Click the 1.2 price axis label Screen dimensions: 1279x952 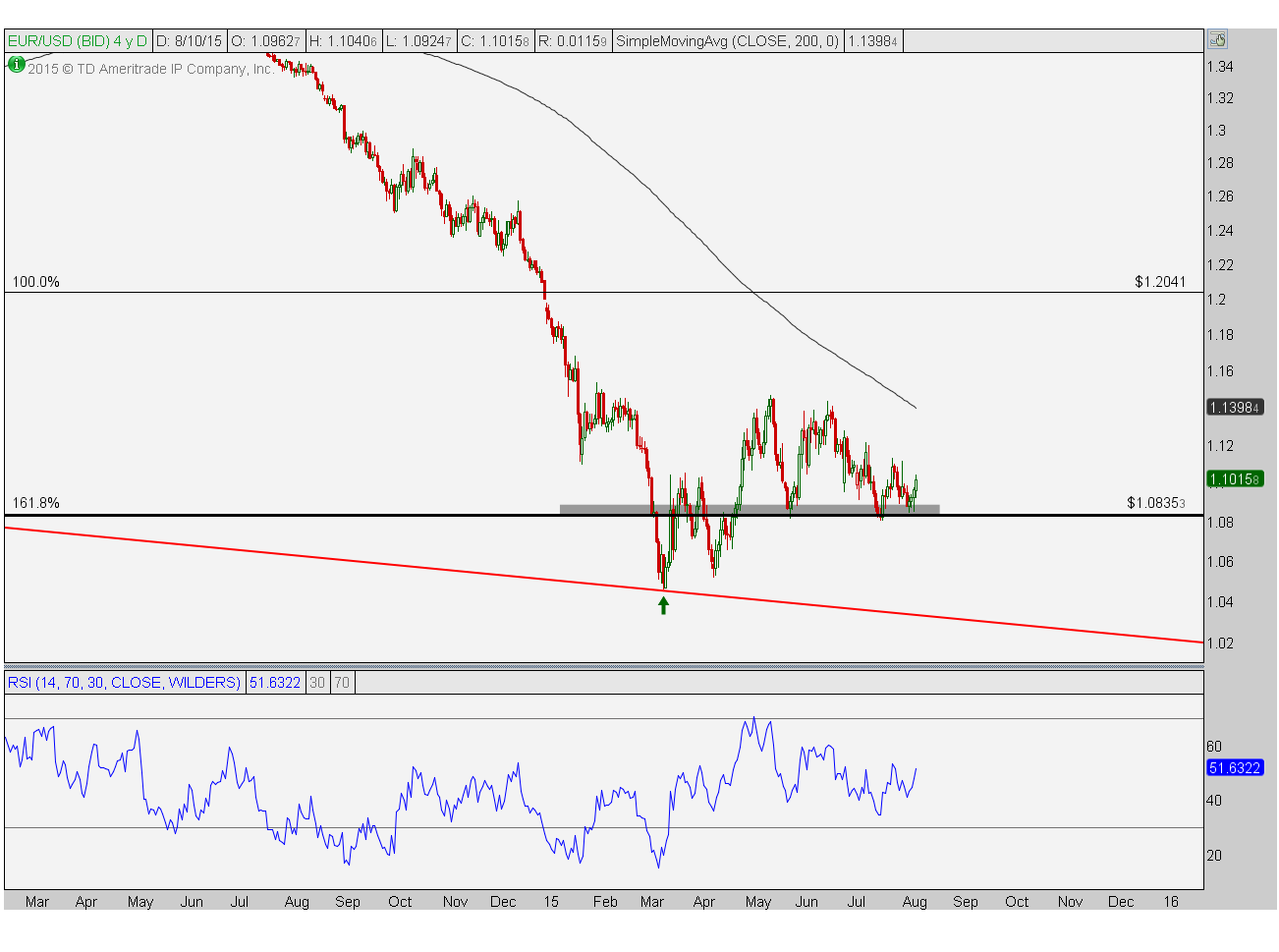(1216, 300)
